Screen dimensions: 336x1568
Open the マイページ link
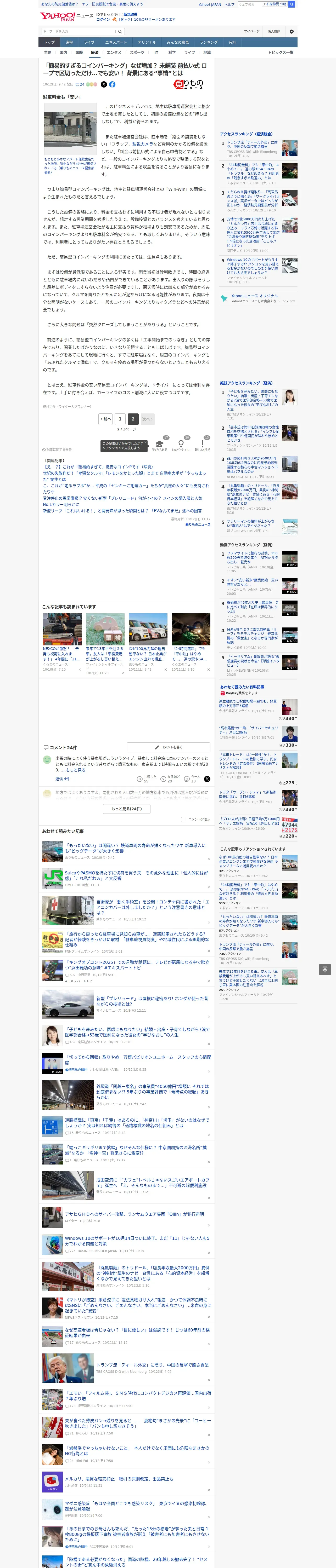(252, 32)
